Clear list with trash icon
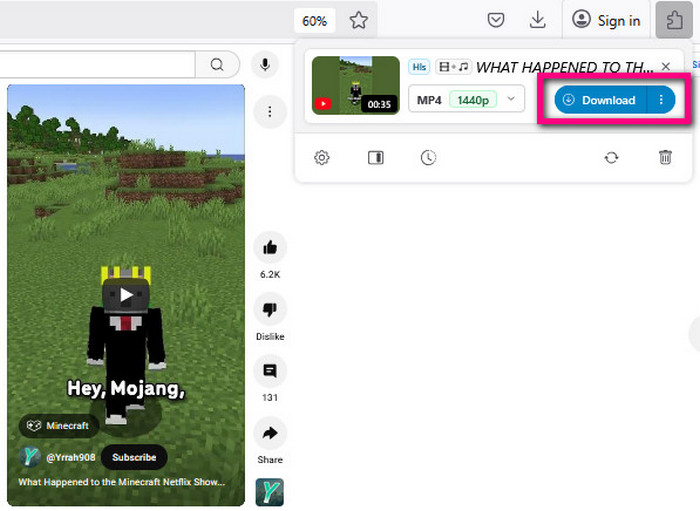 point(665,158)
